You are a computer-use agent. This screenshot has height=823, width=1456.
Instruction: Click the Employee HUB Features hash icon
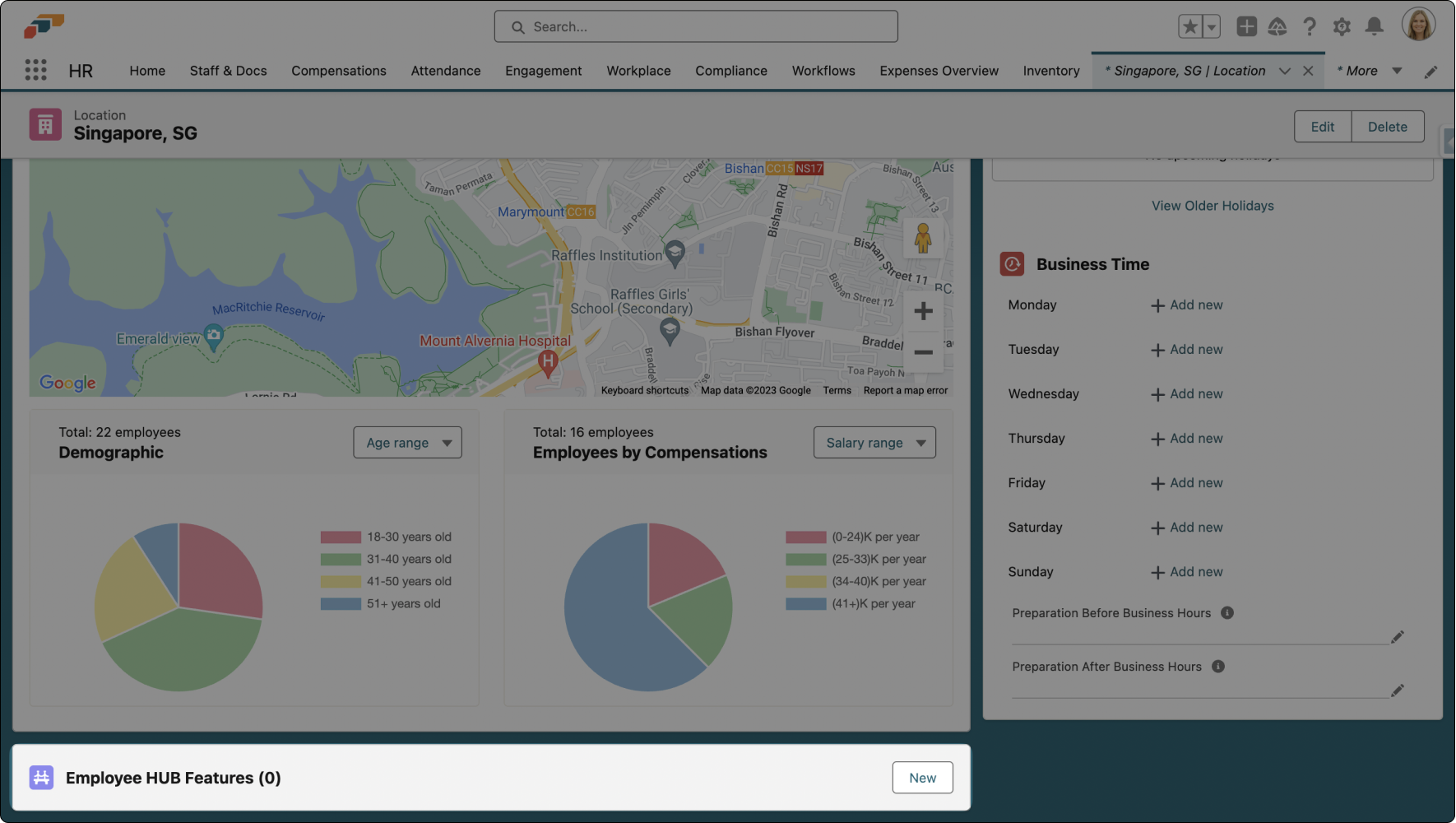click(41, 777)
